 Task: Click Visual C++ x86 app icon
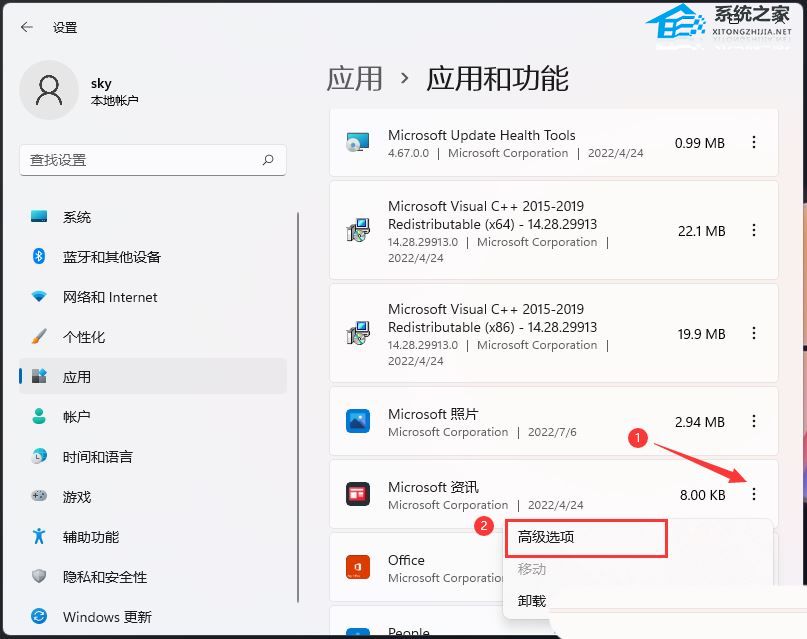click(358, 333)
